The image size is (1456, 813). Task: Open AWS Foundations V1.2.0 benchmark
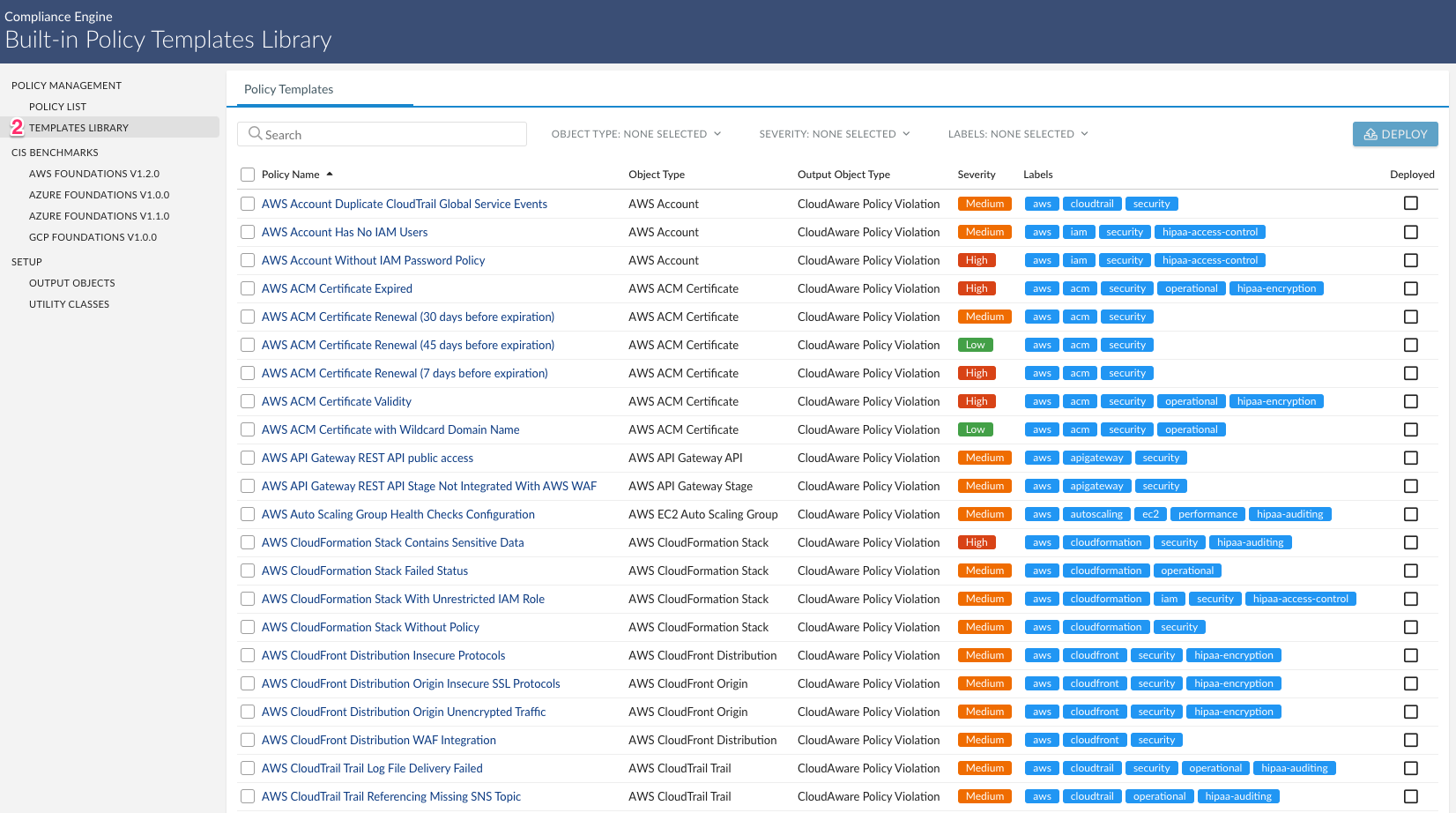click(x=94, y=174)
